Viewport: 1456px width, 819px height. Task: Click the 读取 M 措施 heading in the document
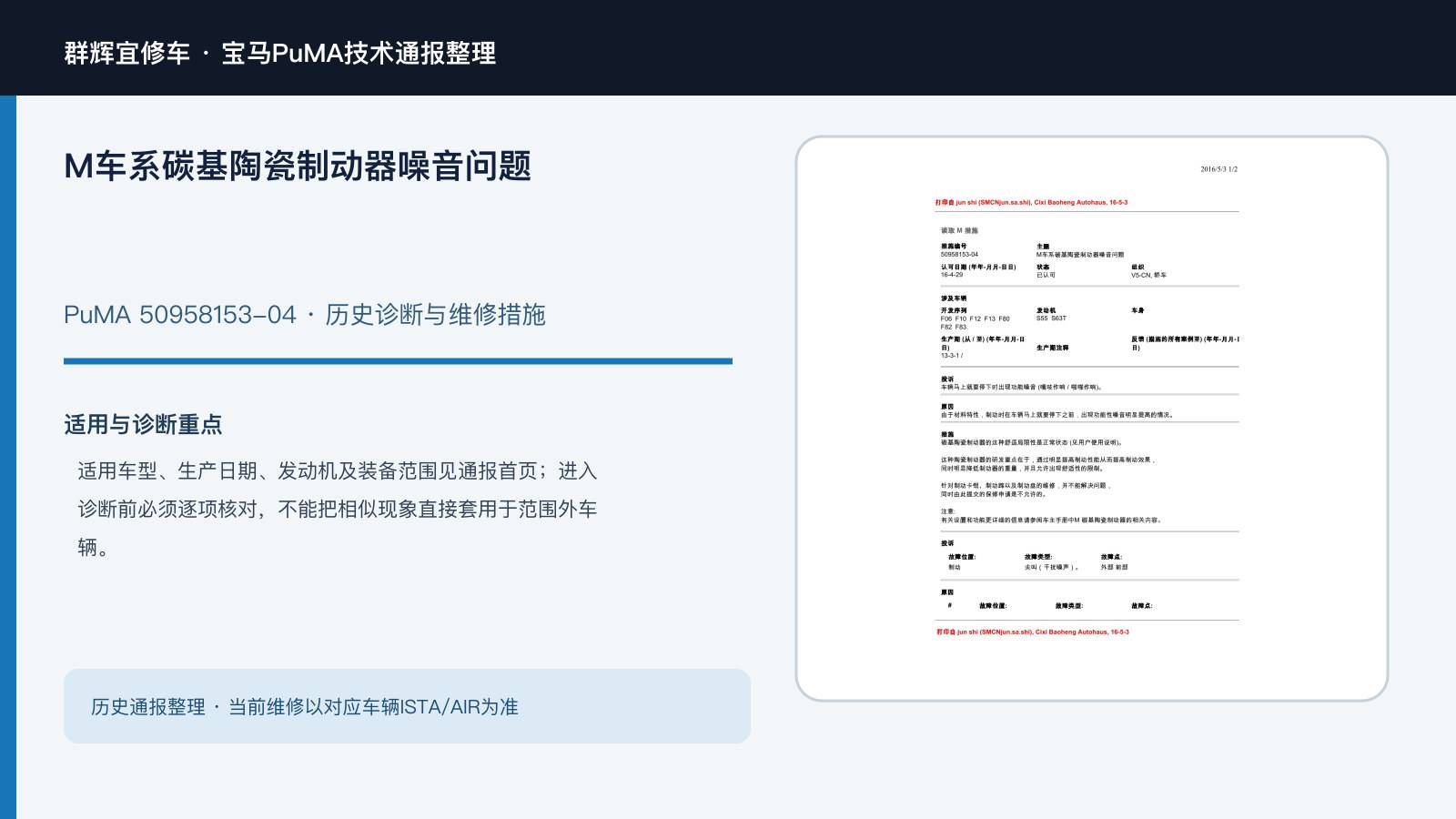point(959,231)
